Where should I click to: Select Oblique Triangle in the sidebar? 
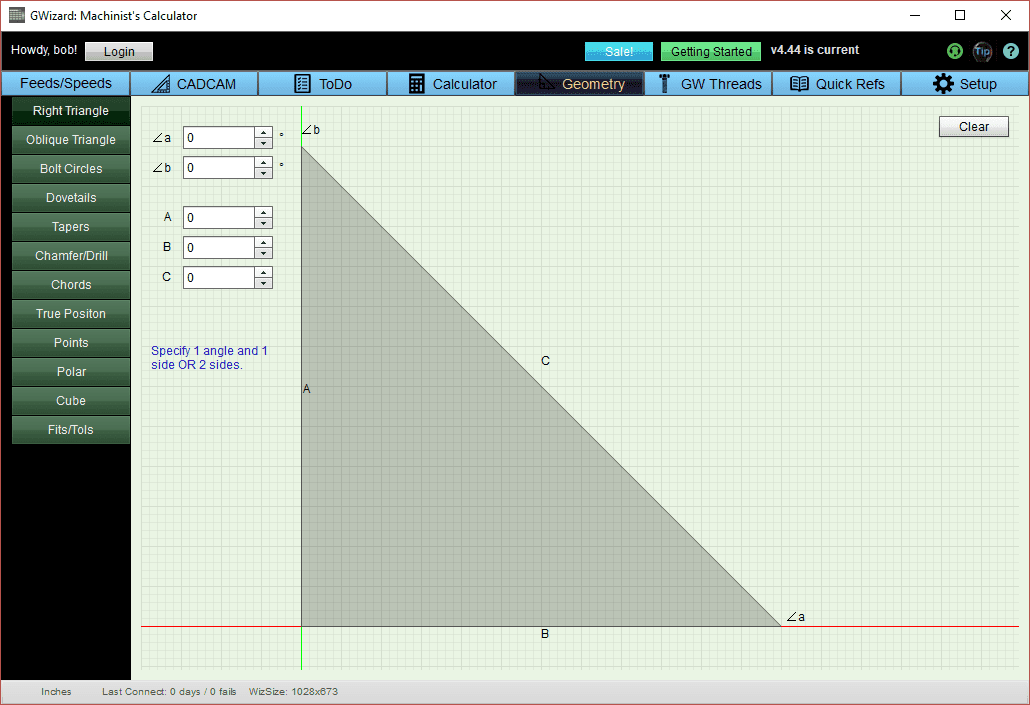(70, 139)
